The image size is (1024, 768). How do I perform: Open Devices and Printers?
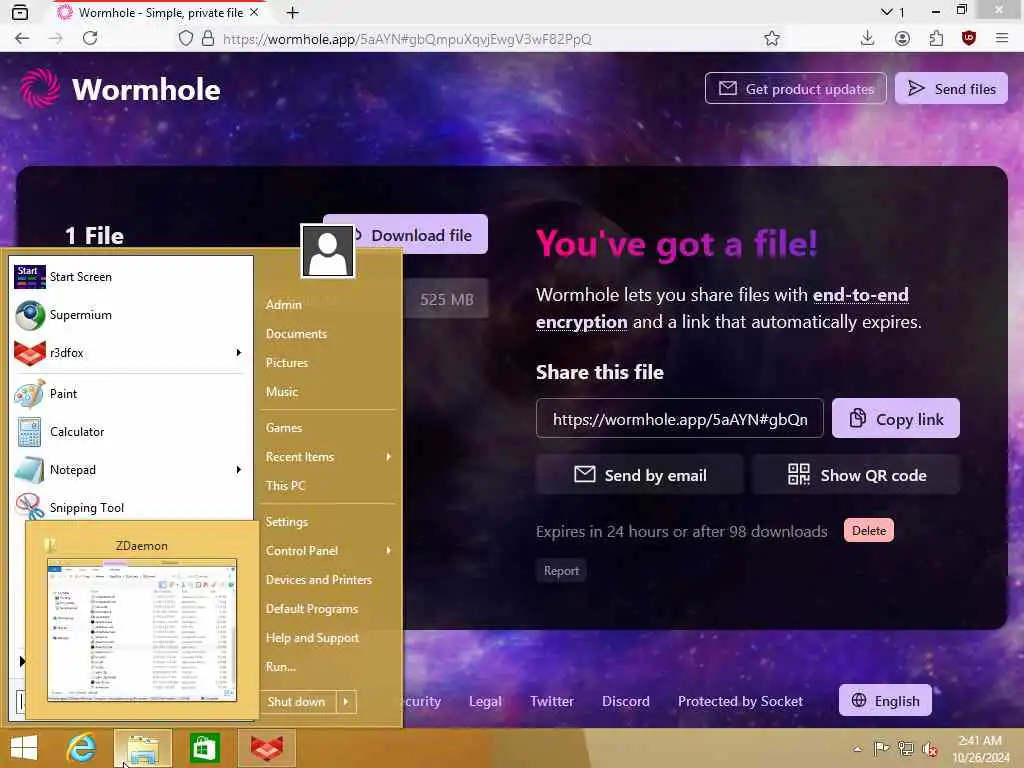point(319,580)
